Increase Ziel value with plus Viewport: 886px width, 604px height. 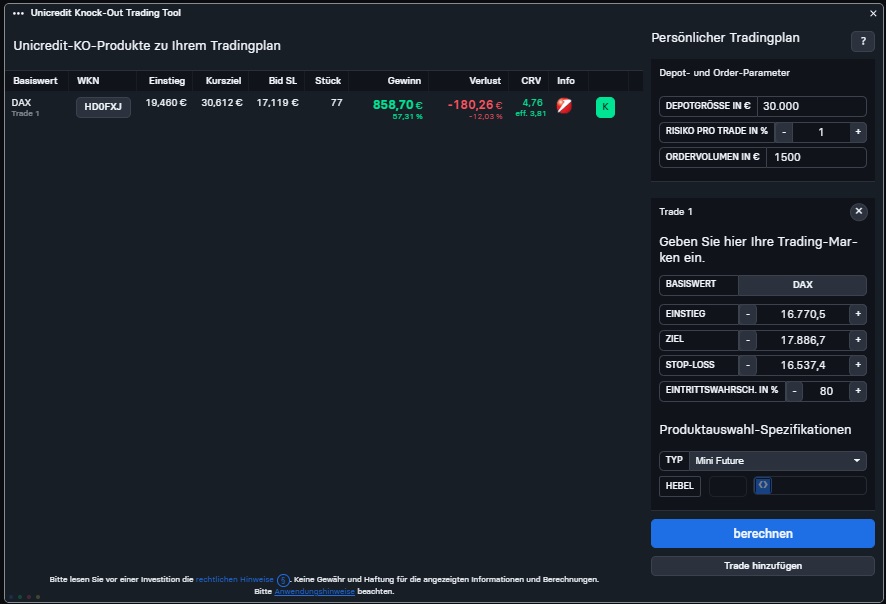point(858,340)
